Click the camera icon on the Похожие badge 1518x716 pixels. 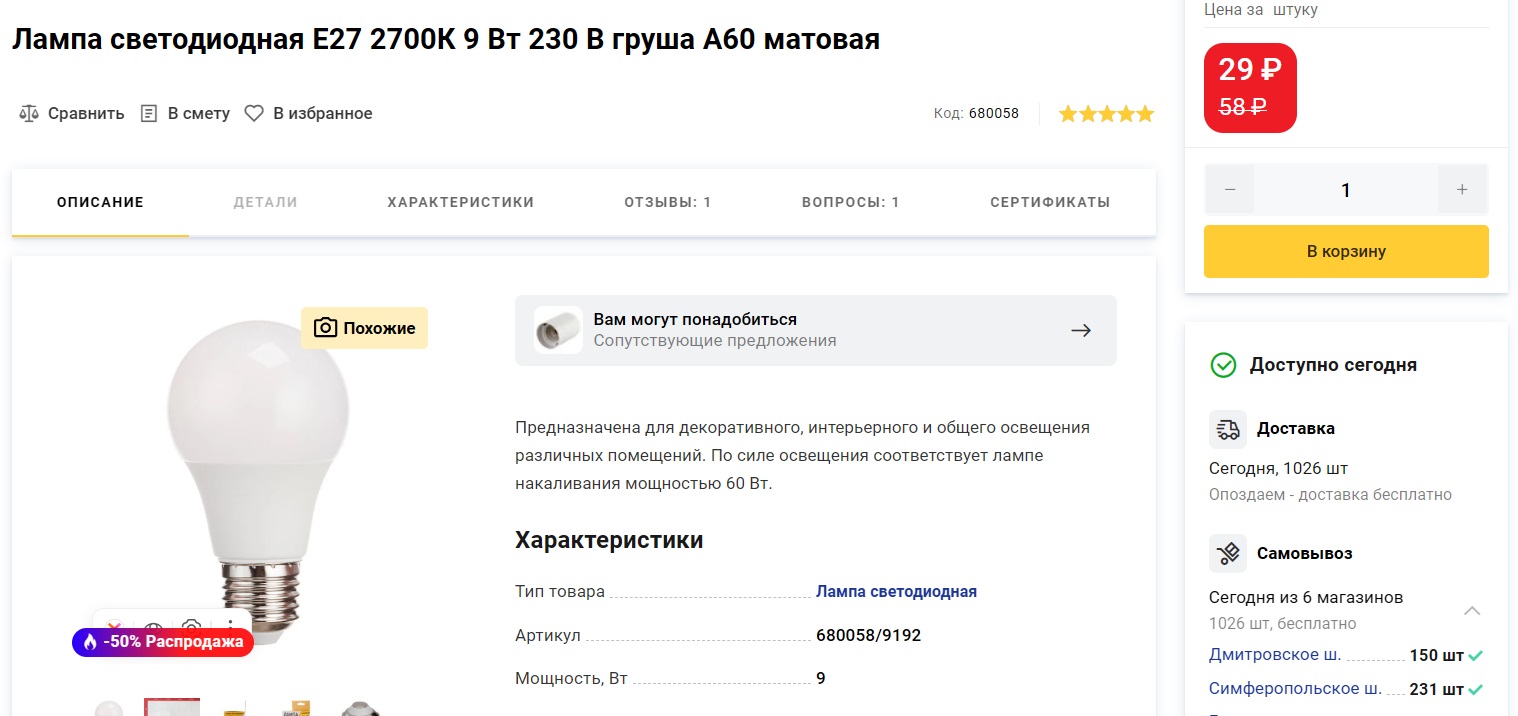tap(325, 328)
